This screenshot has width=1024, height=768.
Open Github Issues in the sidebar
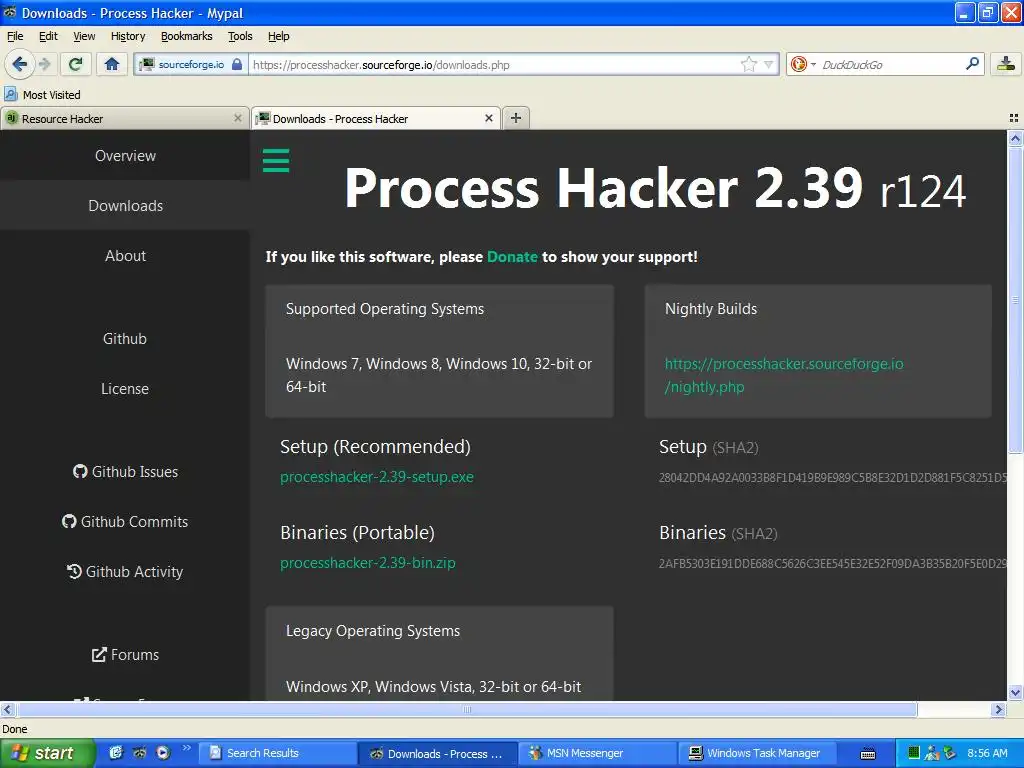click(125, 472)
